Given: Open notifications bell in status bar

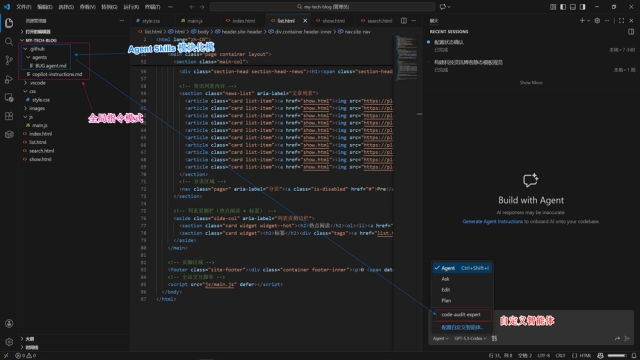Looking at the screenshot, I should [634, 356].
